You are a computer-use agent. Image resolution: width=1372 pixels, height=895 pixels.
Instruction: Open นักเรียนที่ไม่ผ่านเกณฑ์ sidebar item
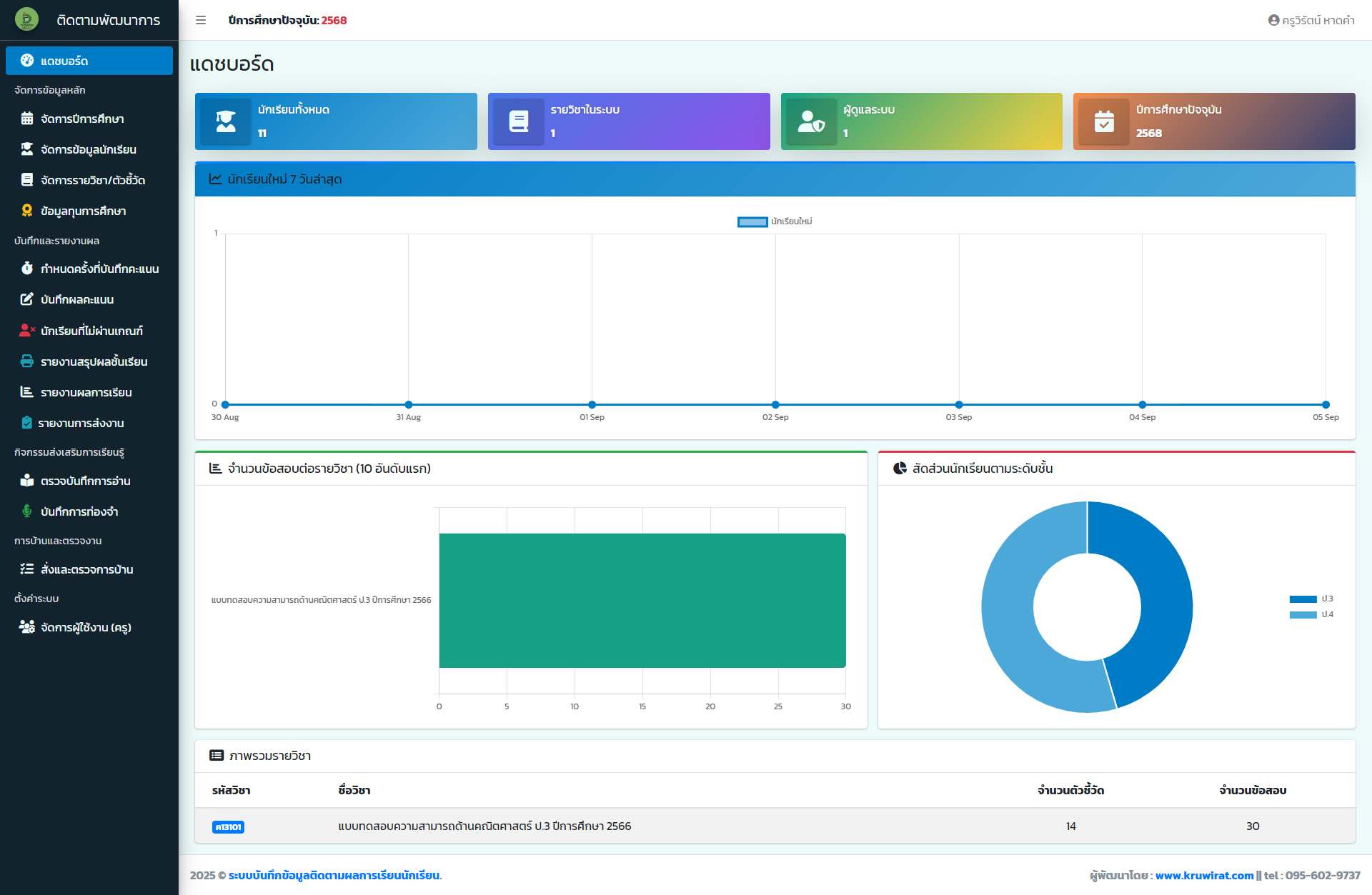click(x=91, y=331)
